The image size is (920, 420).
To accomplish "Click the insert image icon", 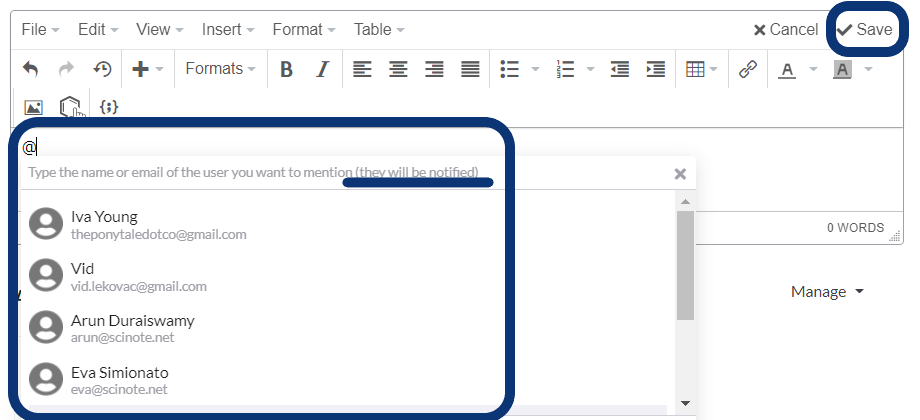I will pyautogui.click(x=33, y=106).
